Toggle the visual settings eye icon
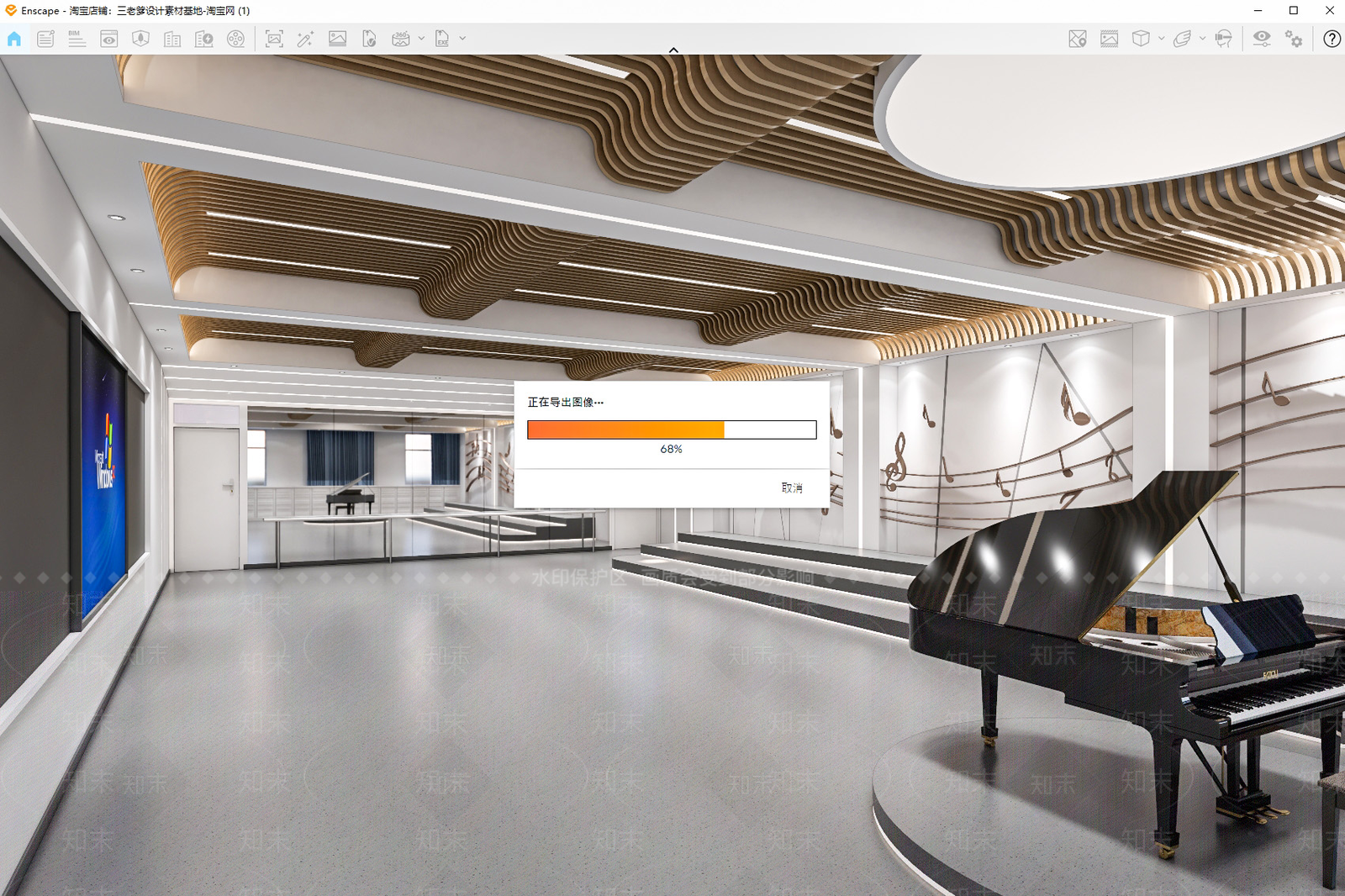The image size is (1345, 896). [1262, 39]
